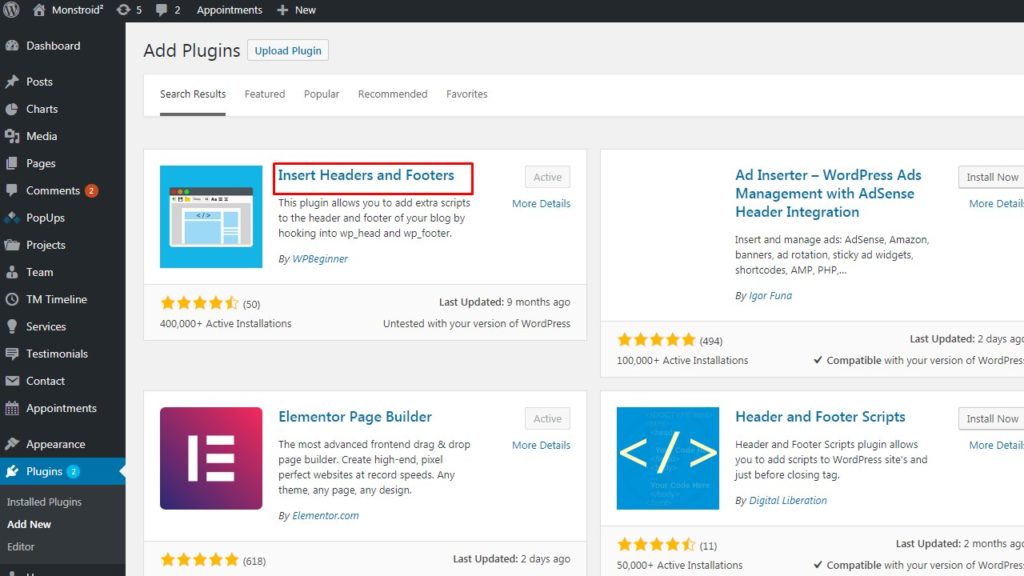Image resolution: width=1024 pixels, height=576 pixels.
Task: Click the PopUps icon in sidebar
Action: coord(12,217)
